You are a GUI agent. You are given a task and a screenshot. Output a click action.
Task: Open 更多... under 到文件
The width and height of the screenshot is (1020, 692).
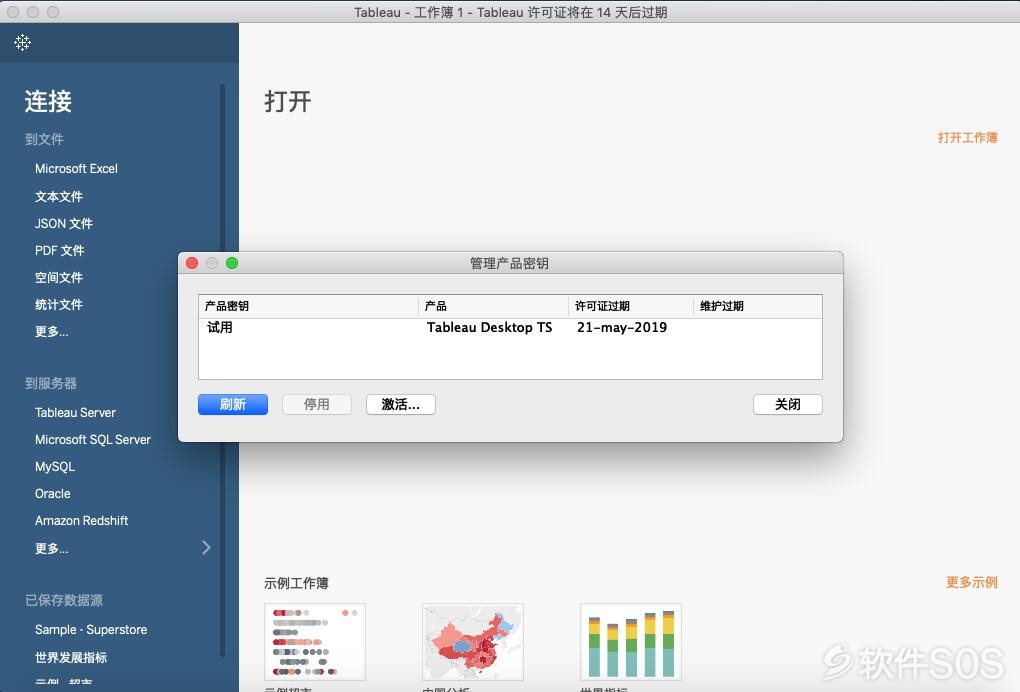[x=51, y=332]
